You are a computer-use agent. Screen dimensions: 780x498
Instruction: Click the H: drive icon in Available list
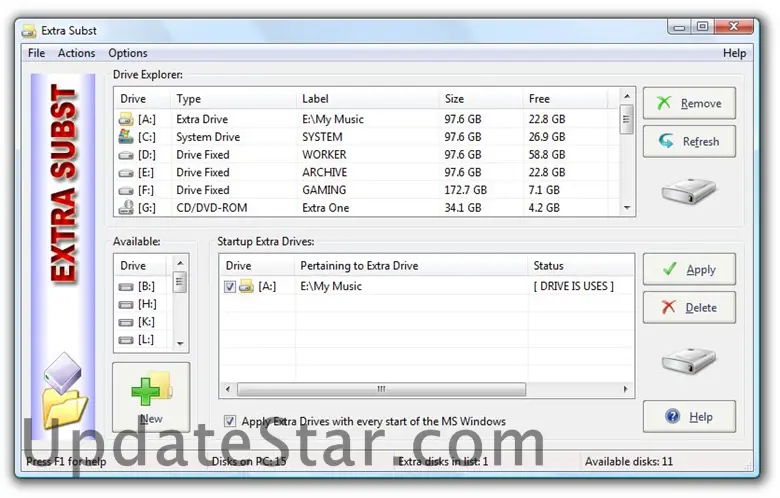[x=126, y=304]
